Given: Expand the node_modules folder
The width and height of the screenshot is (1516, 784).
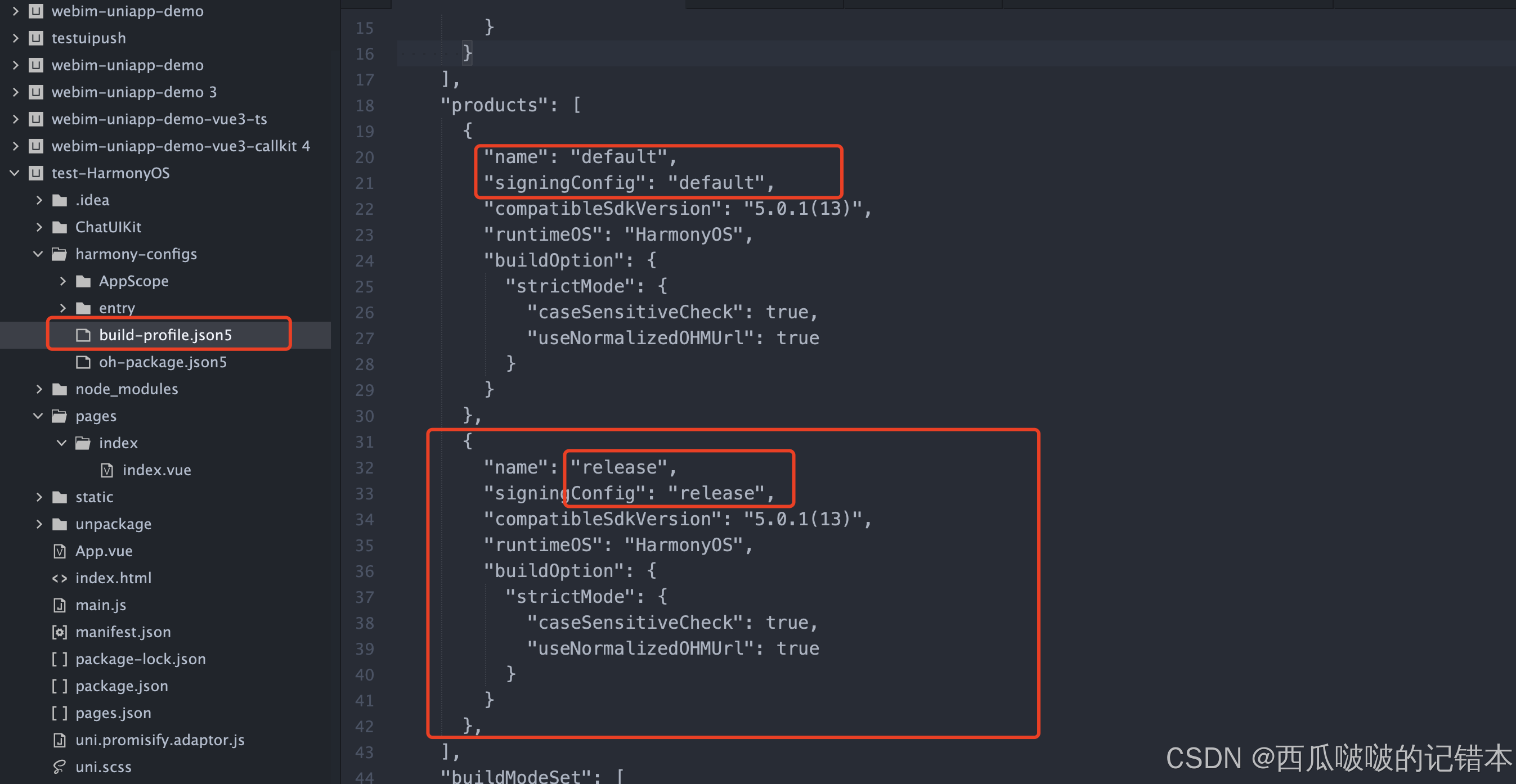Looking at the screenshot, I should click(39, 389).
